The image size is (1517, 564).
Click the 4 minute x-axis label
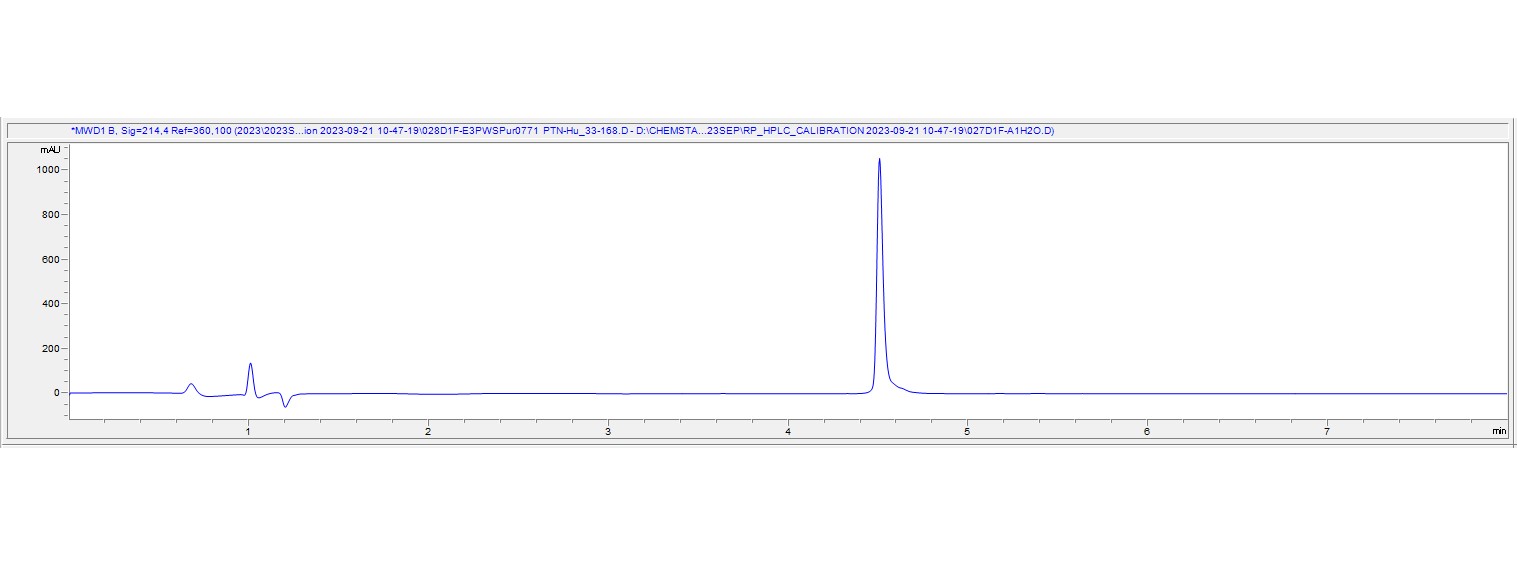pos(788,432)
